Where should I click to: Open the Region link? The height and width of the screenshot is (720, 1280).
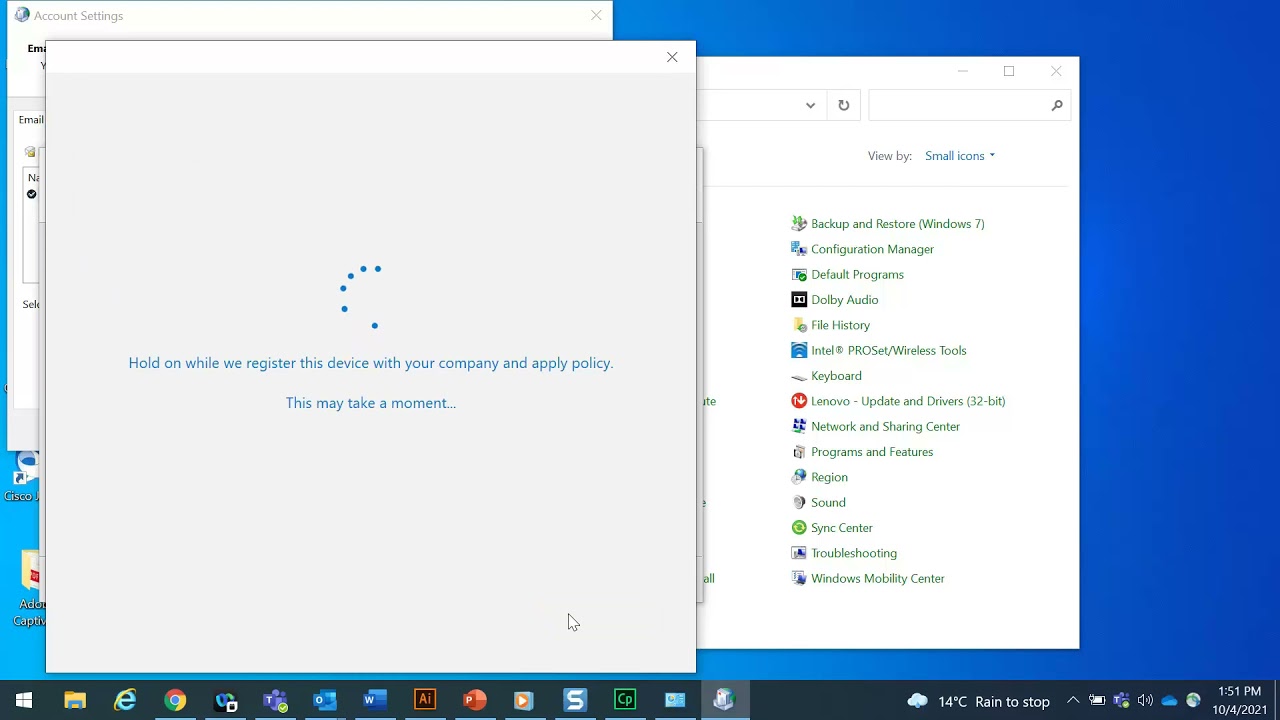coord(829,477)
